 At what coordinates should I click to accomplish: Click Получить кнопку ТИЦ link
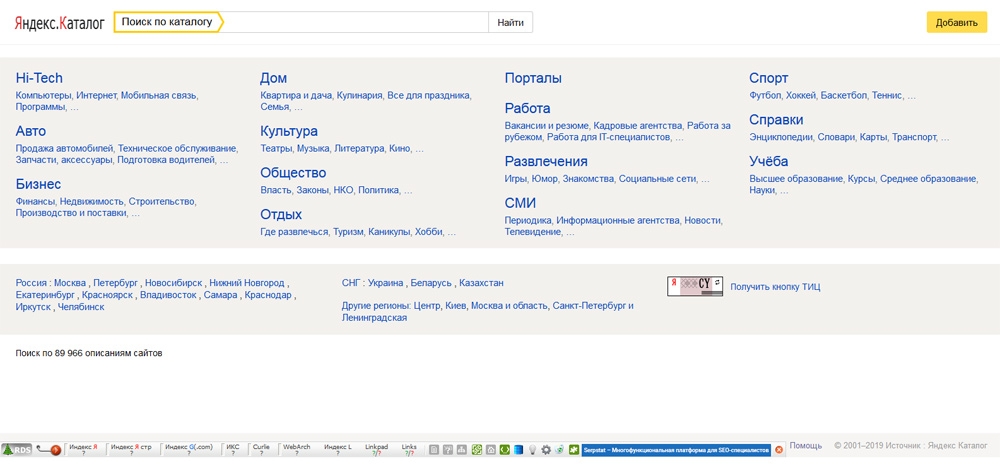click(775, 287)
